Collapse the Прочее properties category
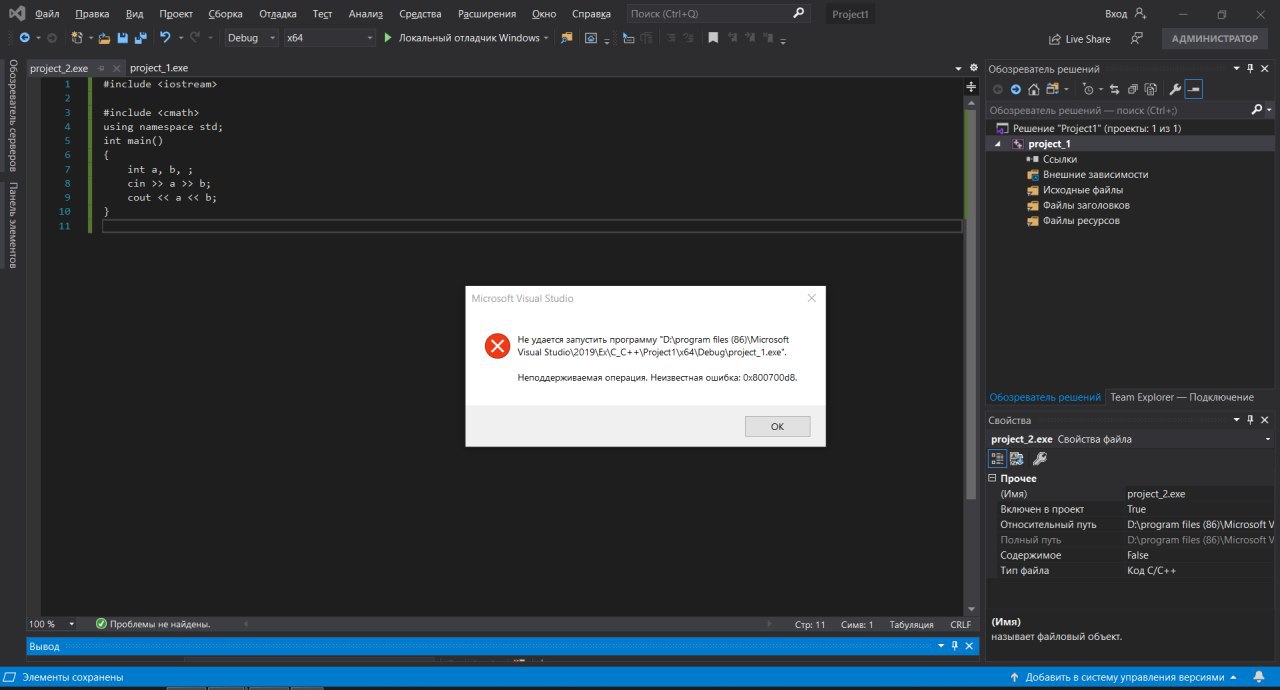 [x=993, y=478]
